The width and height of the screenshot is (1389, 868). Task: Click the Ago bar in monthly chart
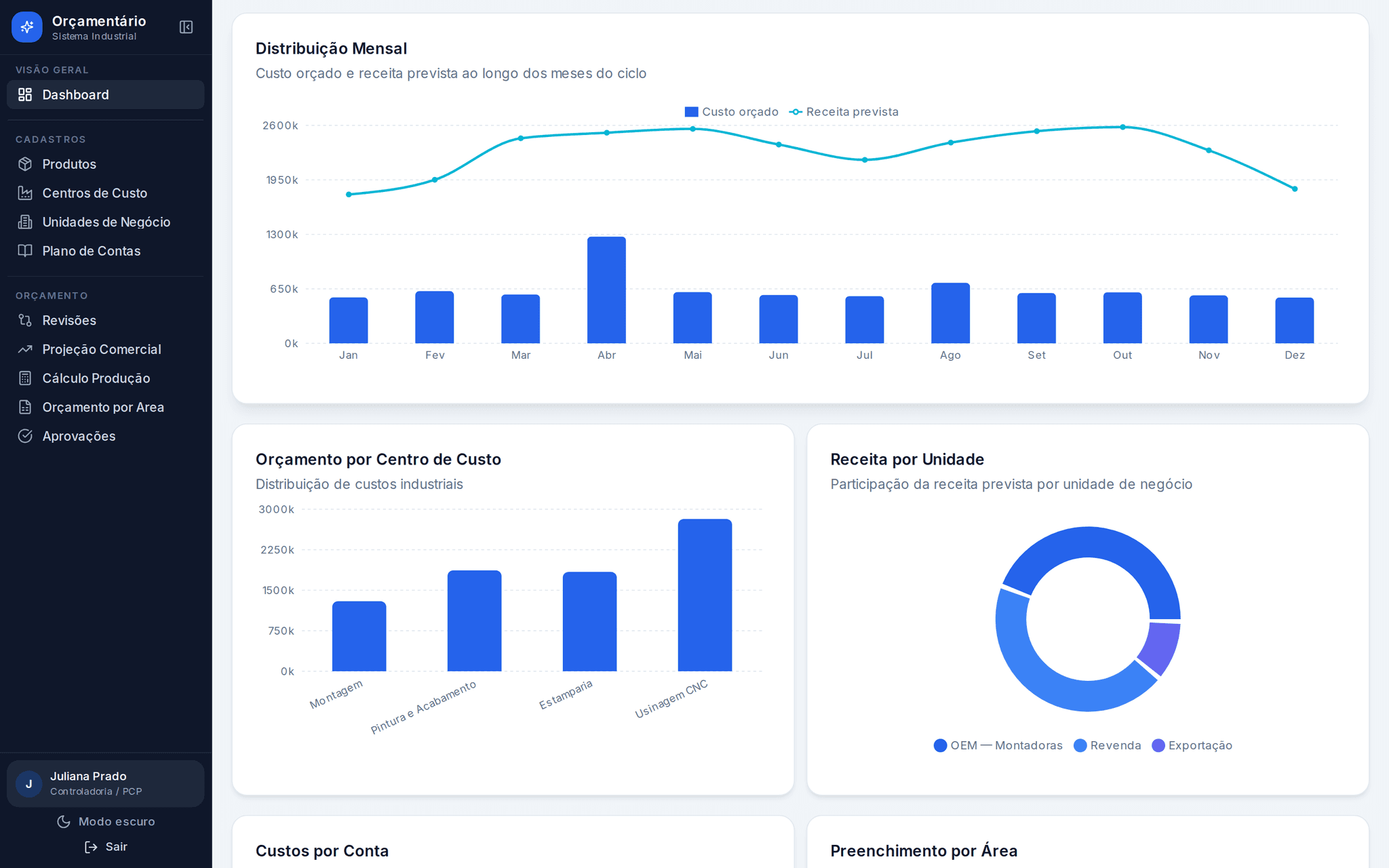pyautogui.click(x=950, y=313)
